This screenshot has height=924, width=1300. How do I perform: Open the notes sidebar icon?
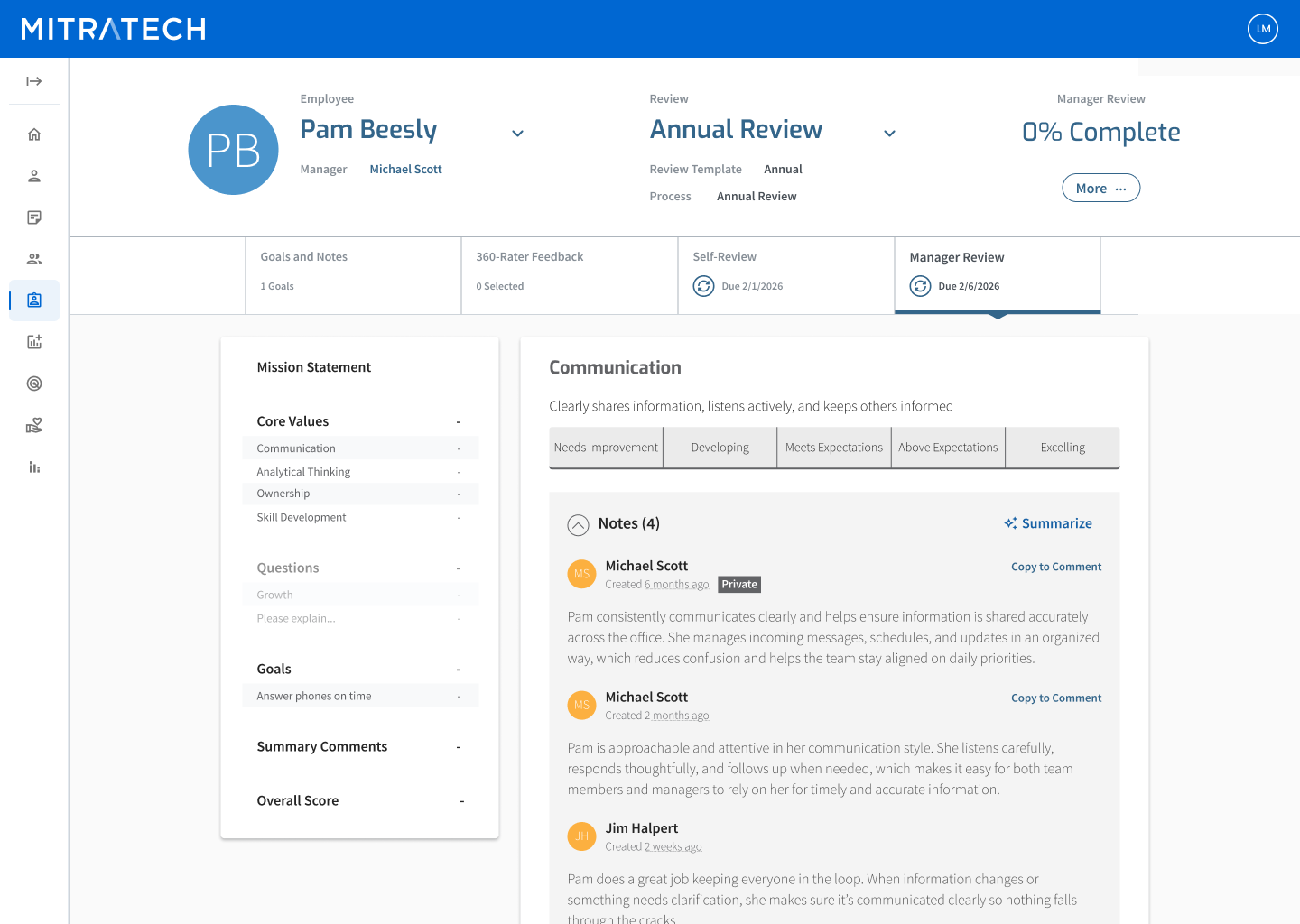34,217
